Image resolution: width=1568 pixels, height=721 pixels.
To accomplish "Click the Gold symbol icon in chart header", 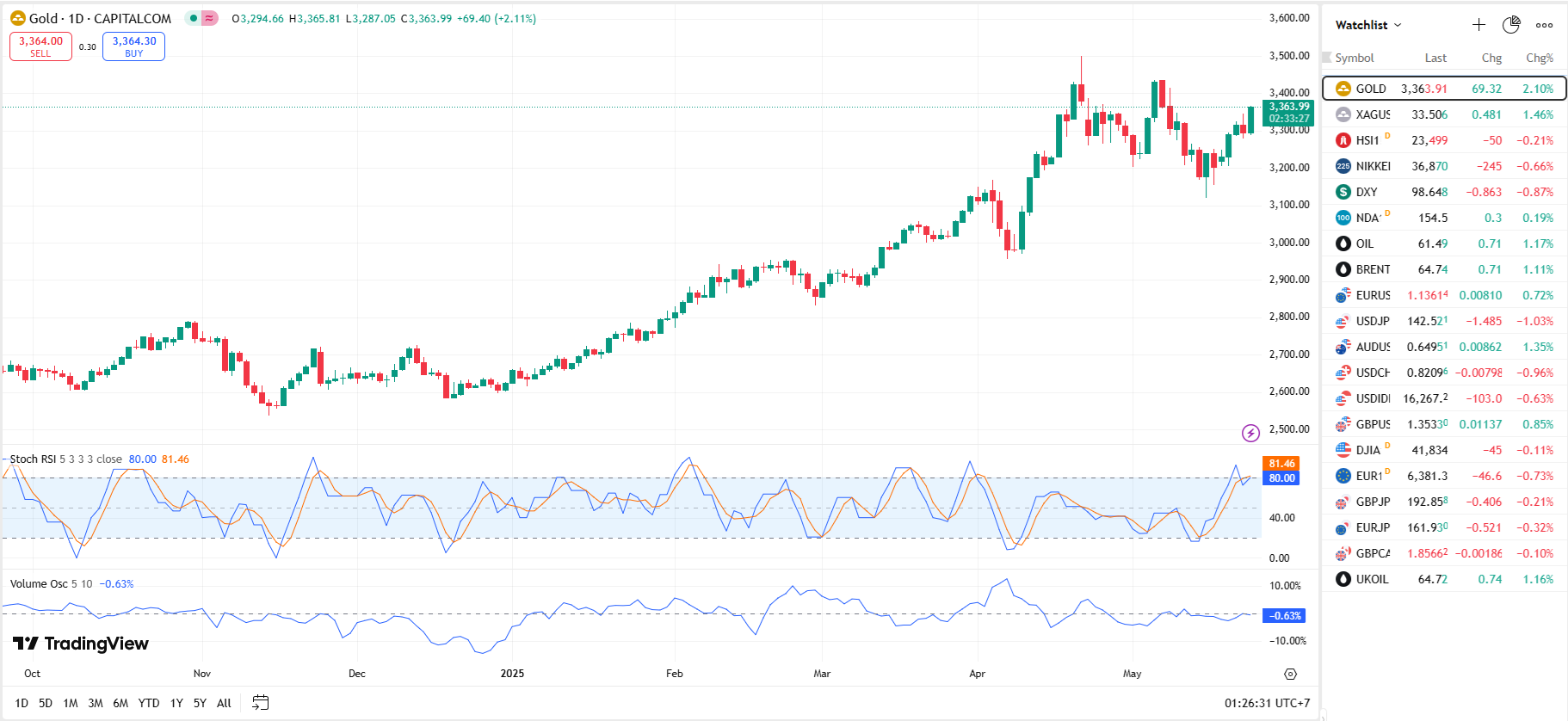I will 17,18.
